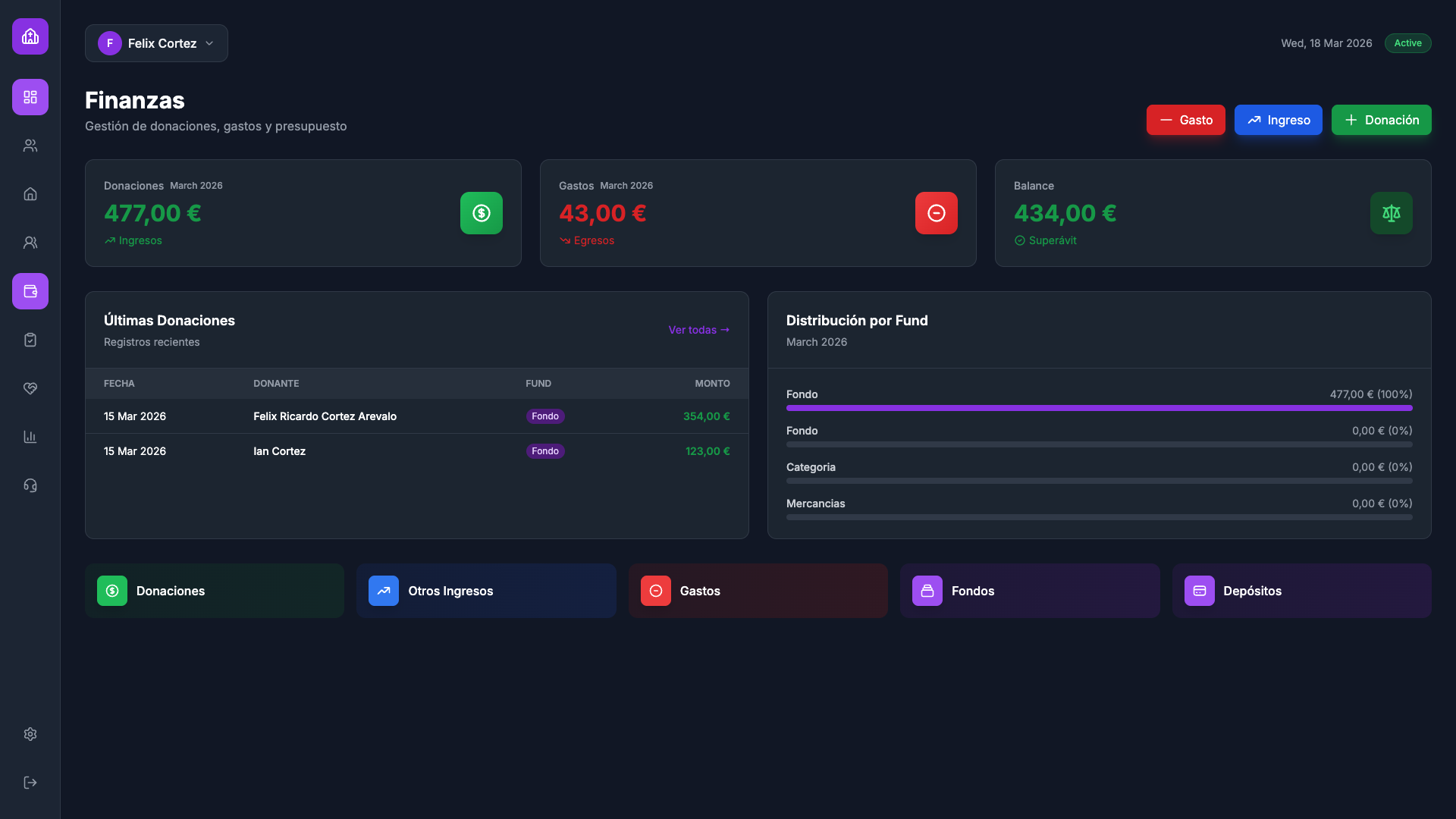Expand the Felix Cortez account dropdown
1456x819 pixels.
156,43
